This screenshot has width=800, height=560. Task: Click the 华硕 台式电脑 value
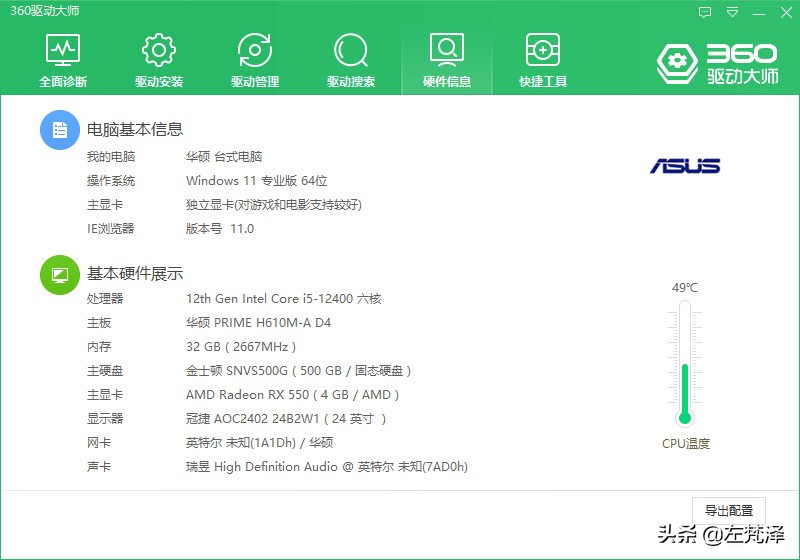coord(224,157)
